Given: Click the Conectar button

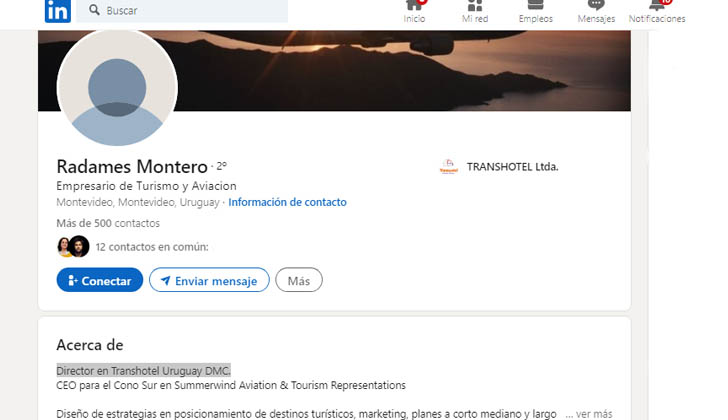Looking at the screenshot, I should pyautogui.click(x=100, y=280).
